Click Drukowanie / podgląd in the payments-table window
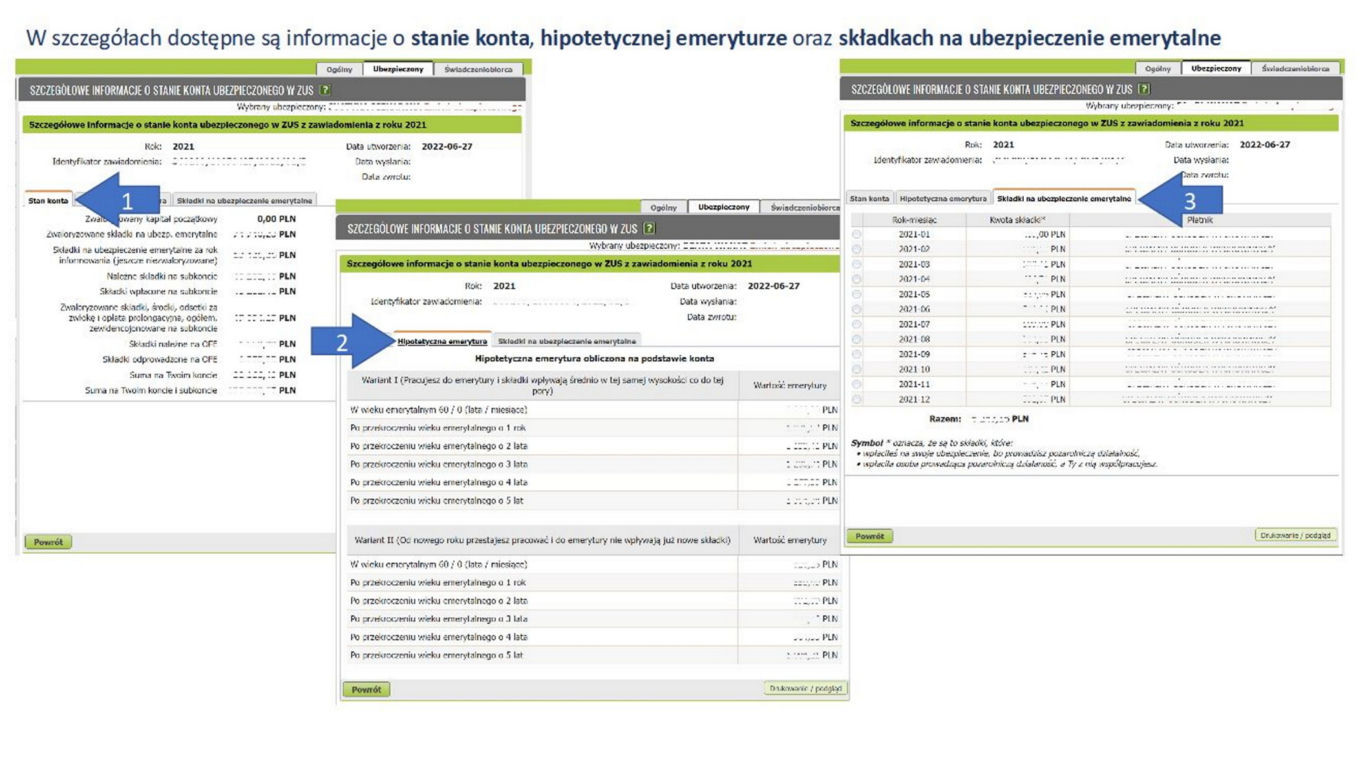The image size is (1369, 780). coord(1297,536)
